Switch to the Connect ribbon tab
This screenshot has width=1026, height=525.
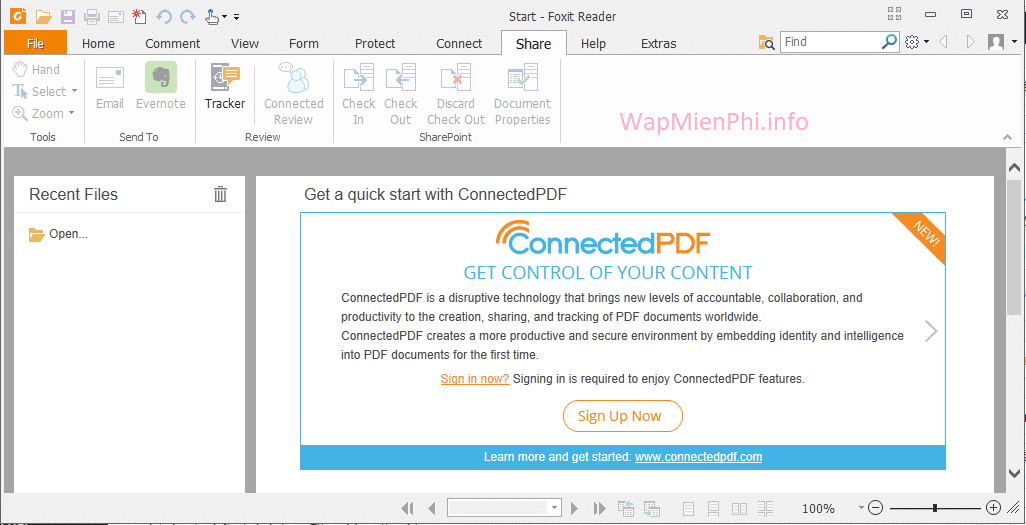(459, 44)
